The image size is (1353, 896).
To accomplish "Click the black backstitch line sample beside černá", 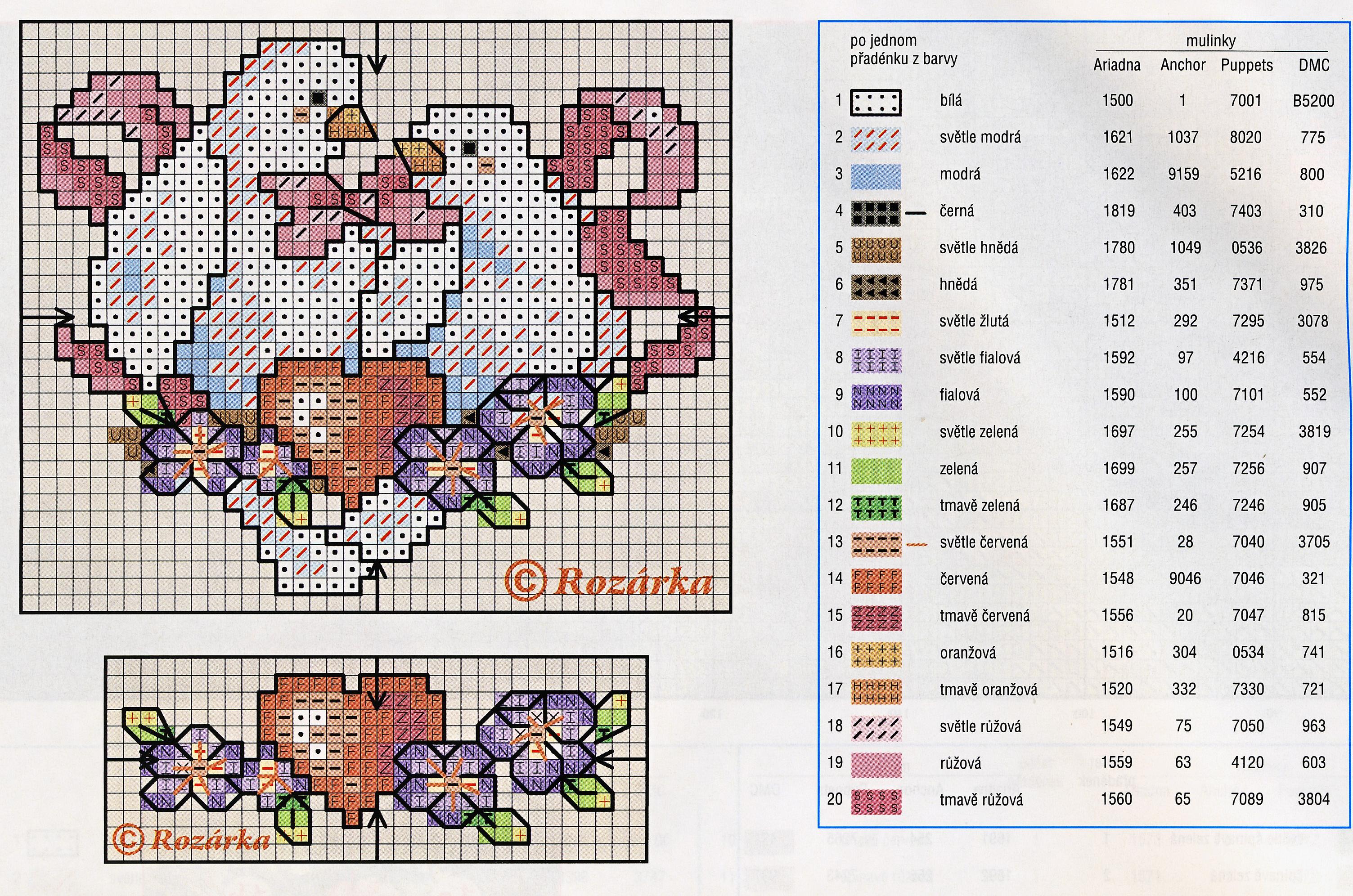I will [916, 213].
